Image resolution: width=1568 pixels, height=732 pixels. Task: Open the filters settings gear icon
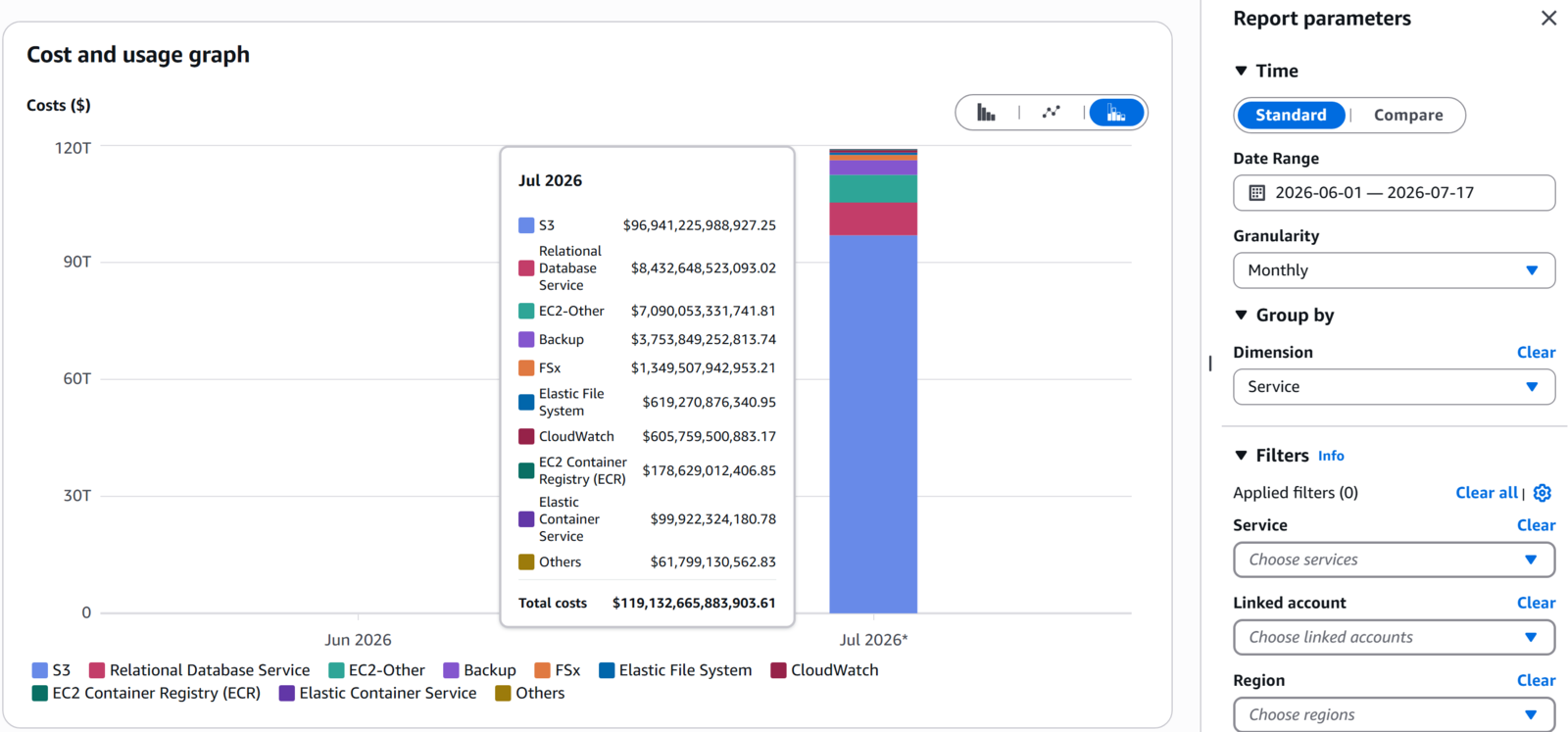(1543, 493)
